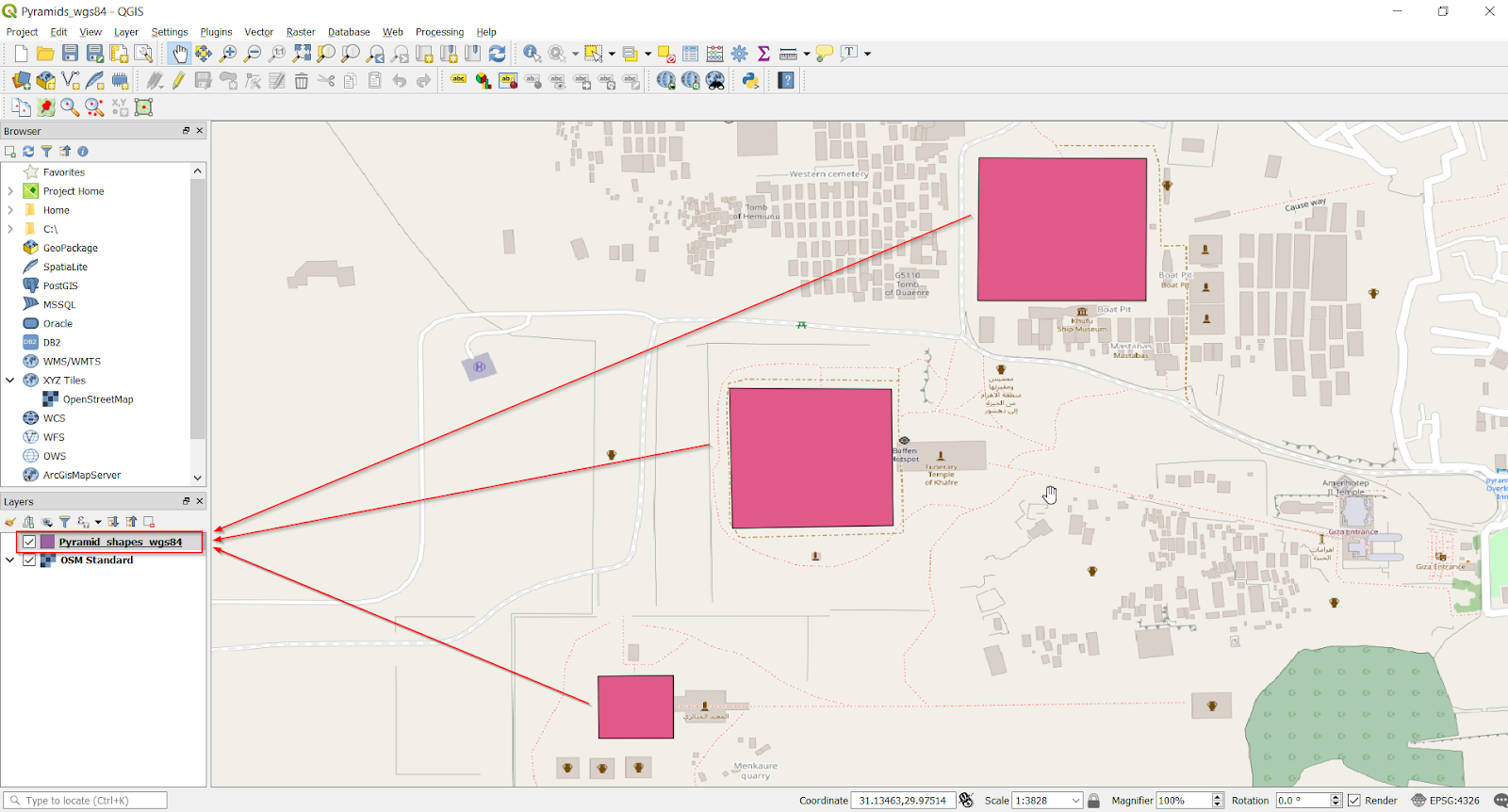Open the Vector menu
Image resolution: width=1508 pixels, height=812 pixels.
(x=258, y=32)
